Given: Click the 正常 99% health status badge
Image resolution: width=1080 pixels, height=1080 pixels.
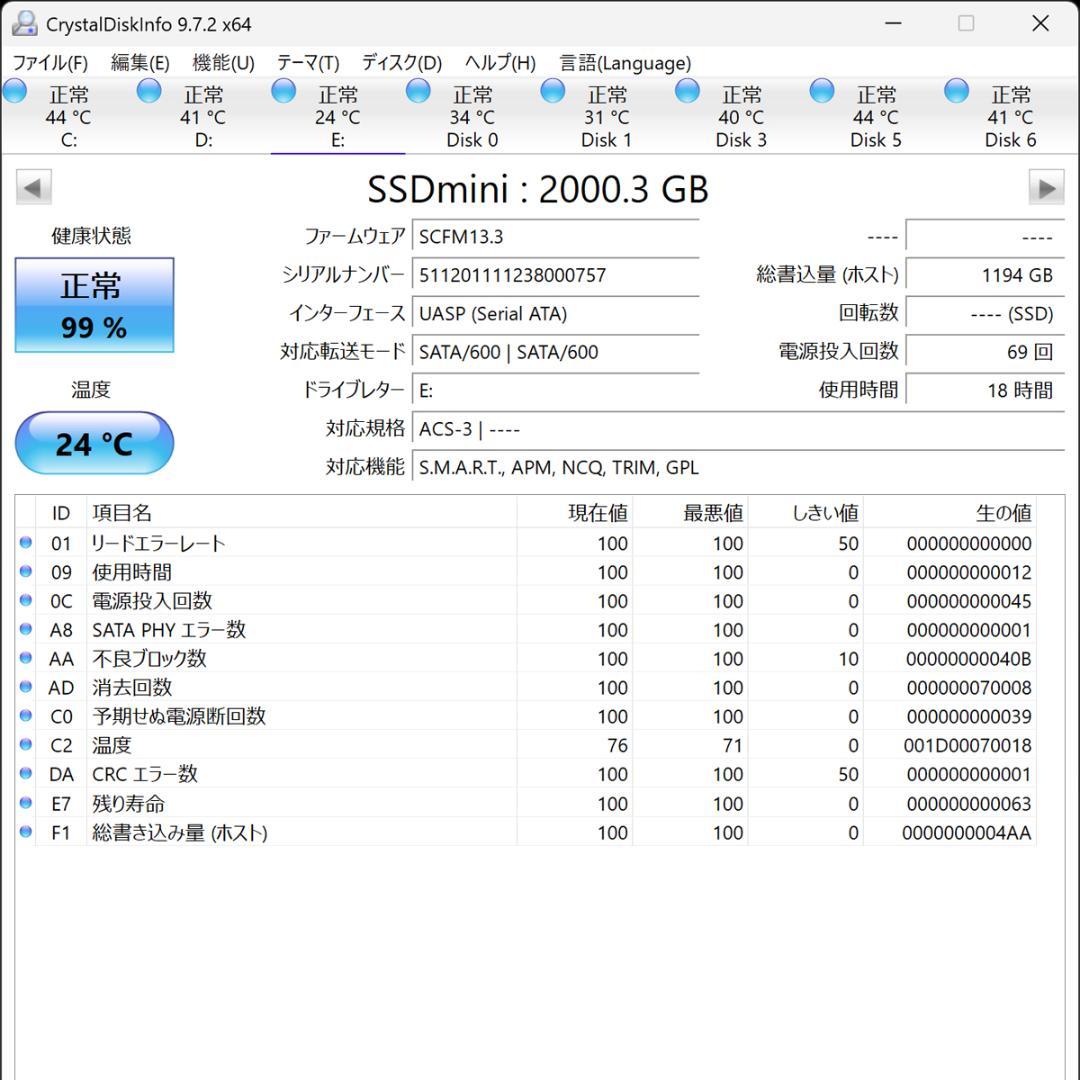Looking at the screenshot, I should coord(94,303).
